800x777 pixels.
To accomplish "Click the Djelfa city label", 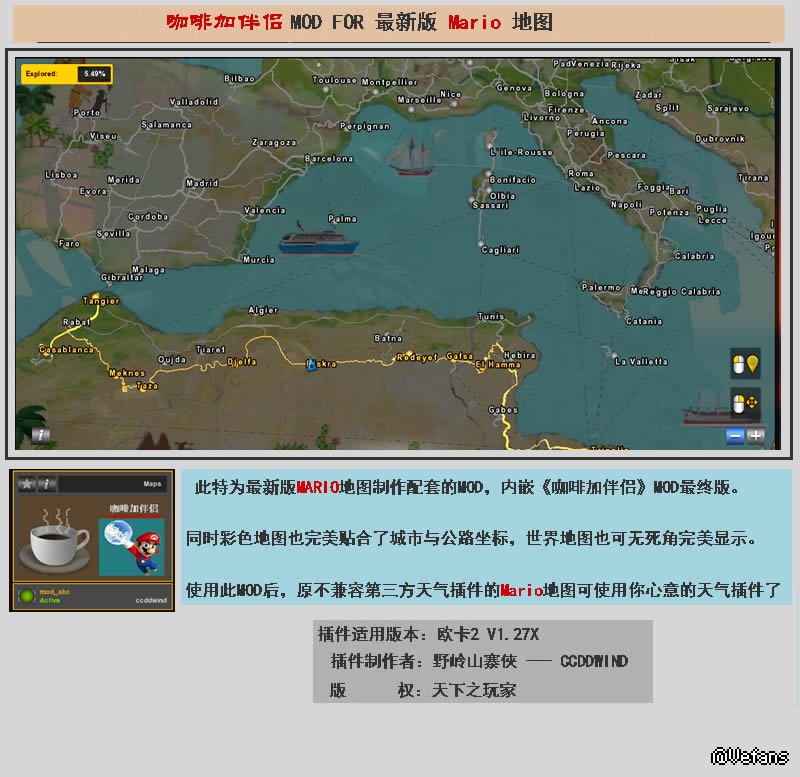I will click(242, 361).
